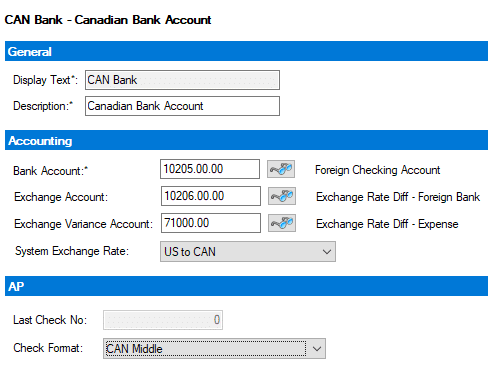
Task: Click the Exchange Account number field
Action: click(x=211, y=196)
